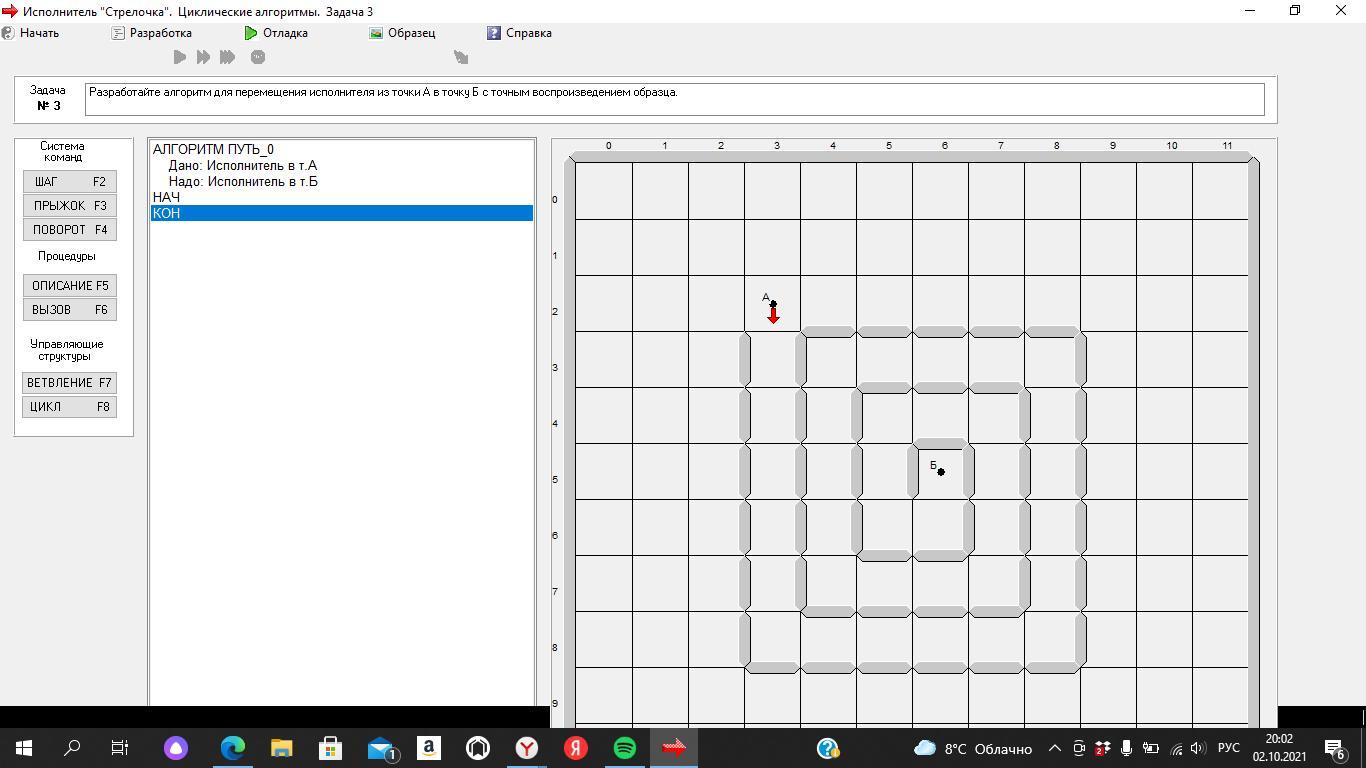The height and width of the screenshot is (768, 1366).
Task: Click the round stop icon in toolbar
Action: (x=258, y=57)
